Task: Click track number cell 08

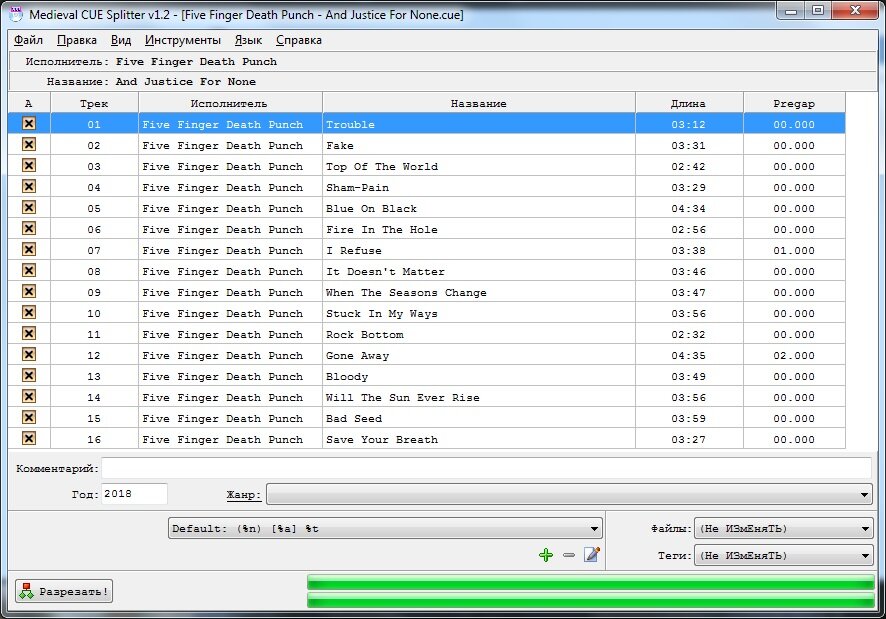Action: 94,271
